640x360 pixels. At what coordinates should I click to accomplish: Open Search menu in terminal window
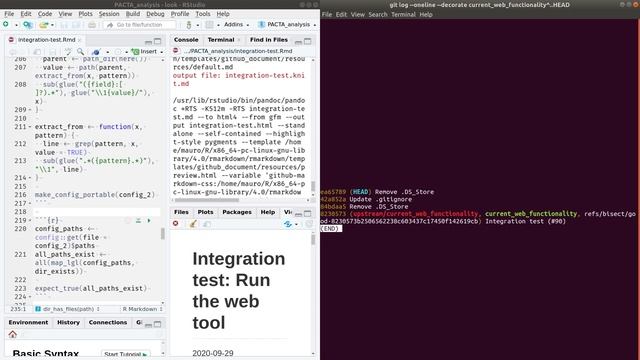click(x=378, y=15)
